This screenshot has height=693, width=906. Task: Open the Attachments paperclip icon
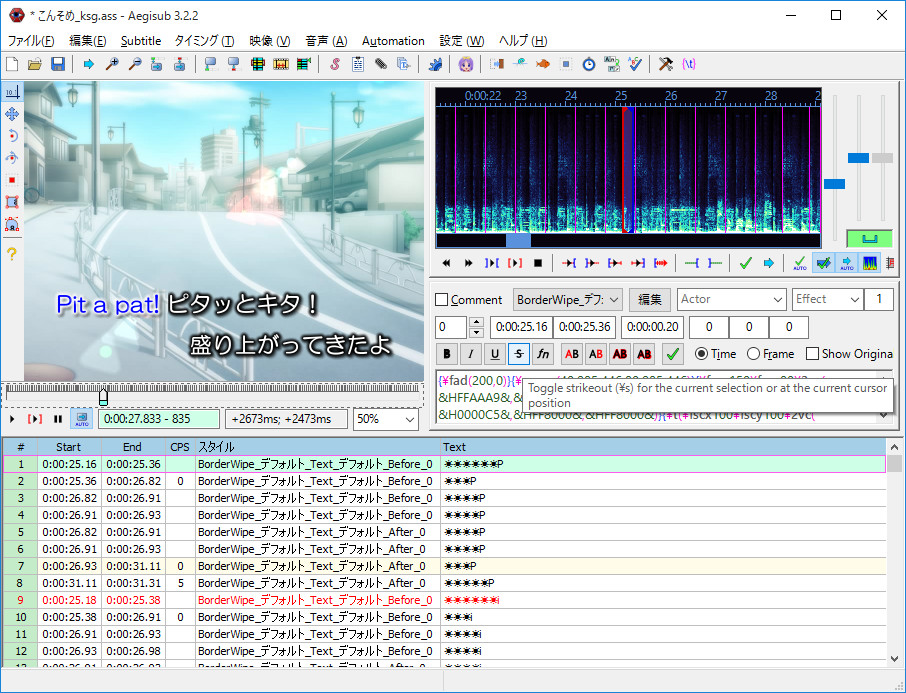(381, 64)
